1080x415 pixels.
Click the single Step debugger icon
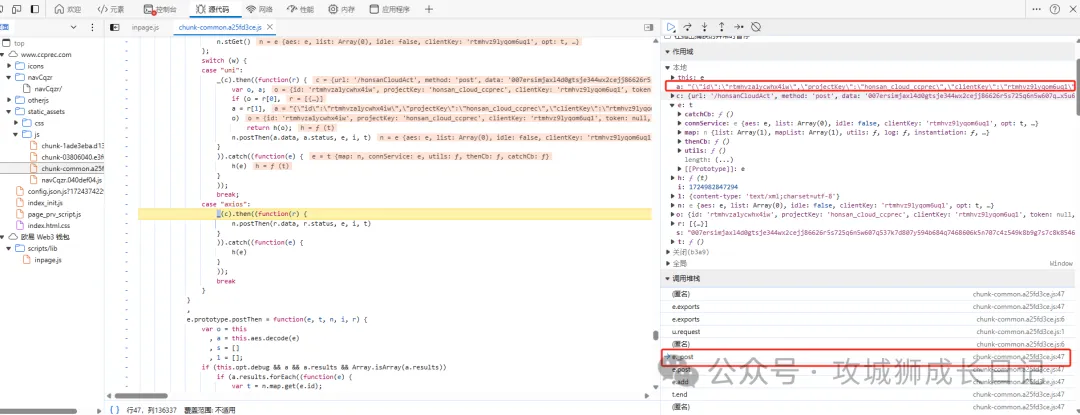coord(739,26)
